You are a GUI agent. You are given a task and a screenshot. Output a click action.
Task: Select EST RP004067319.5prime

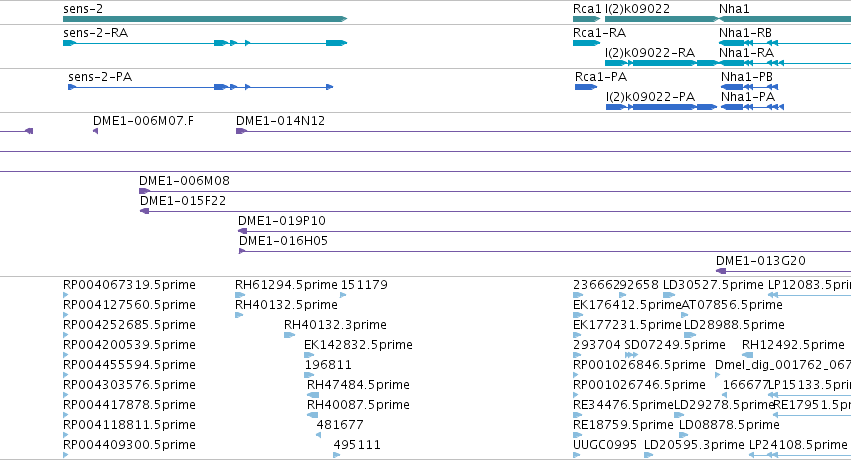(129, 285)
